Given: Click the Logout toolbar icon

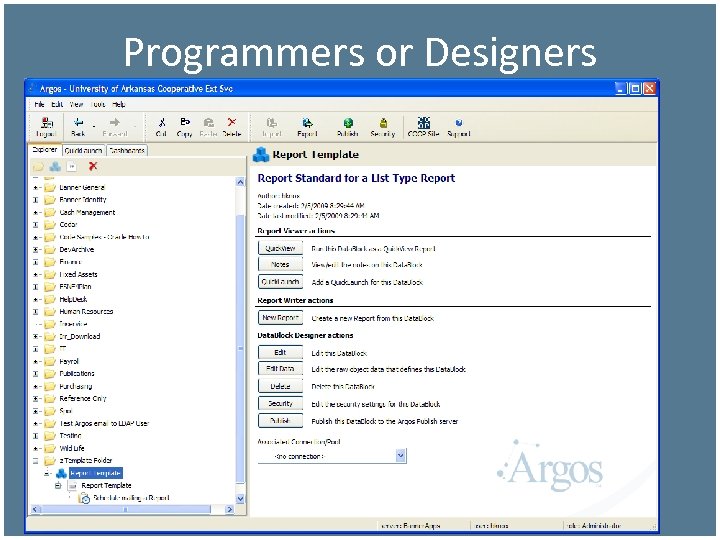Looking at the screenshot, I should coord(46,123).
